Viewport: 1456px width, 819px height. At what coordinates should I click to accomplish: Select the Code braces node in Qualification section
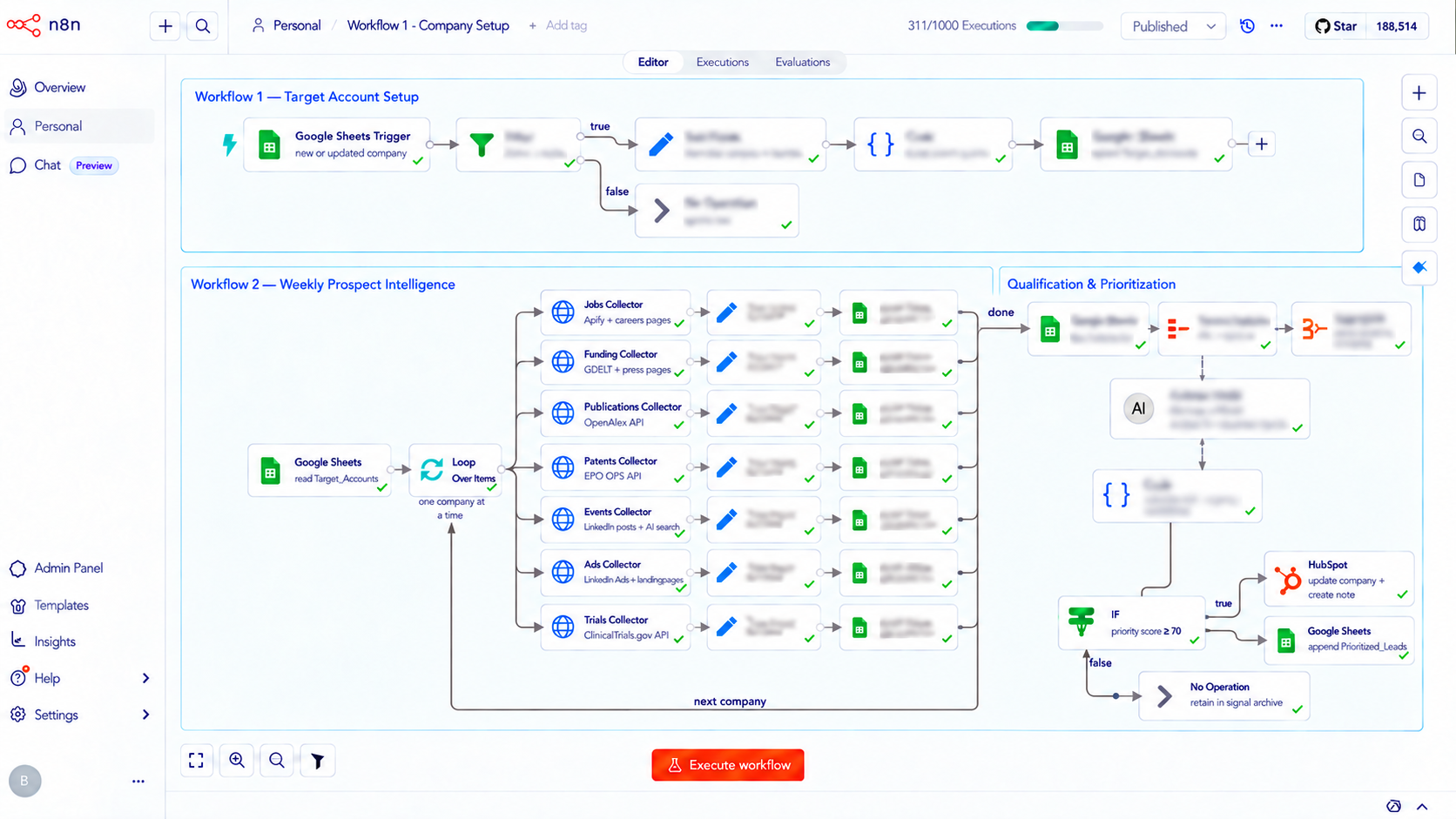1177,495
